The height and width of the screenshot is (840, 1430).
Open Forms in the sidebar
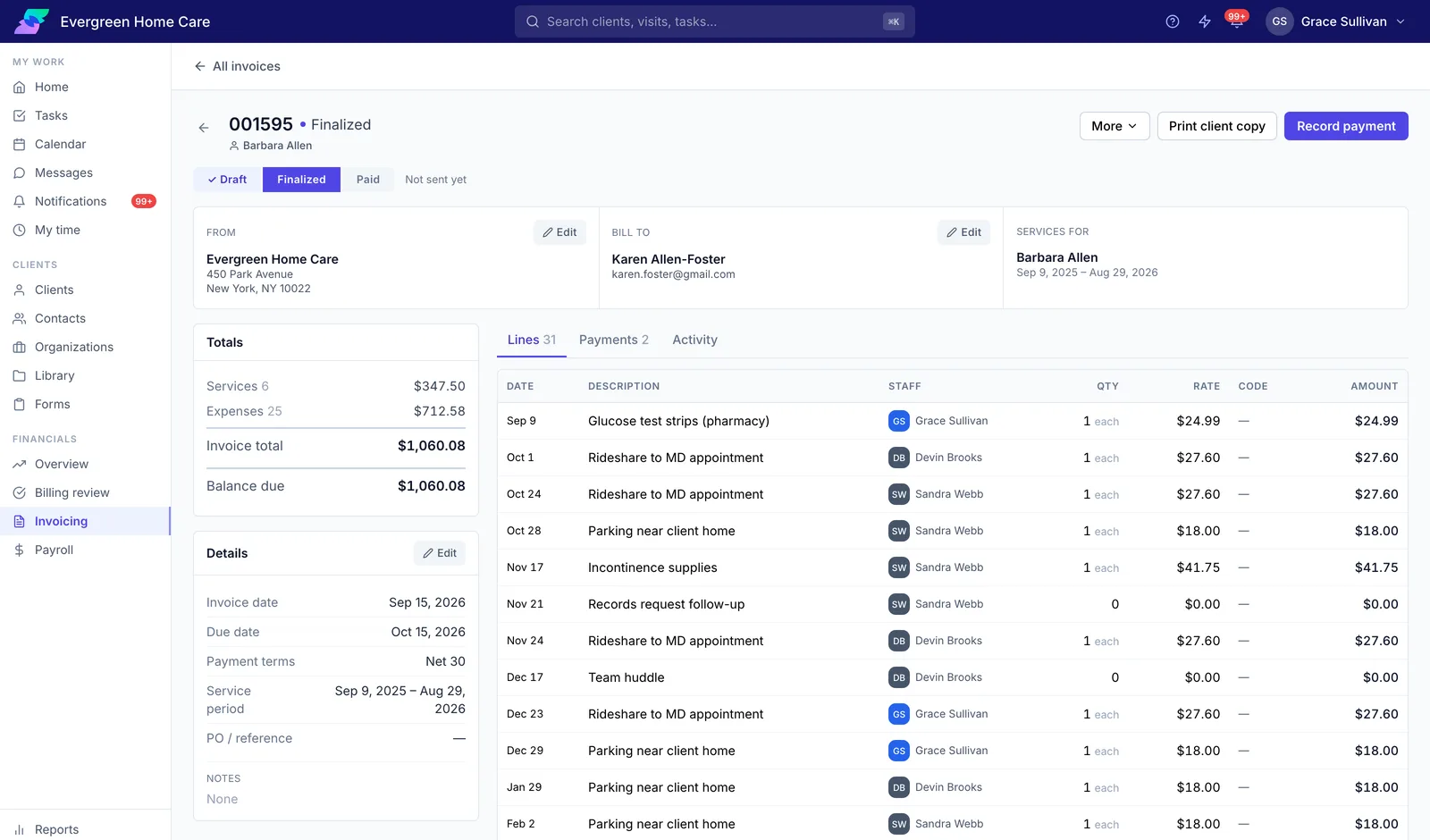coord(85,404)
